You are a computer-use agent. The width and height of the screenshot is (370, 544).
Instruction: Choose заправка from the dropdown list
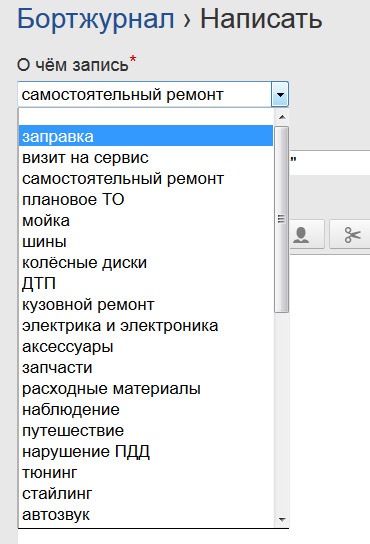click(x=146, y=136)
